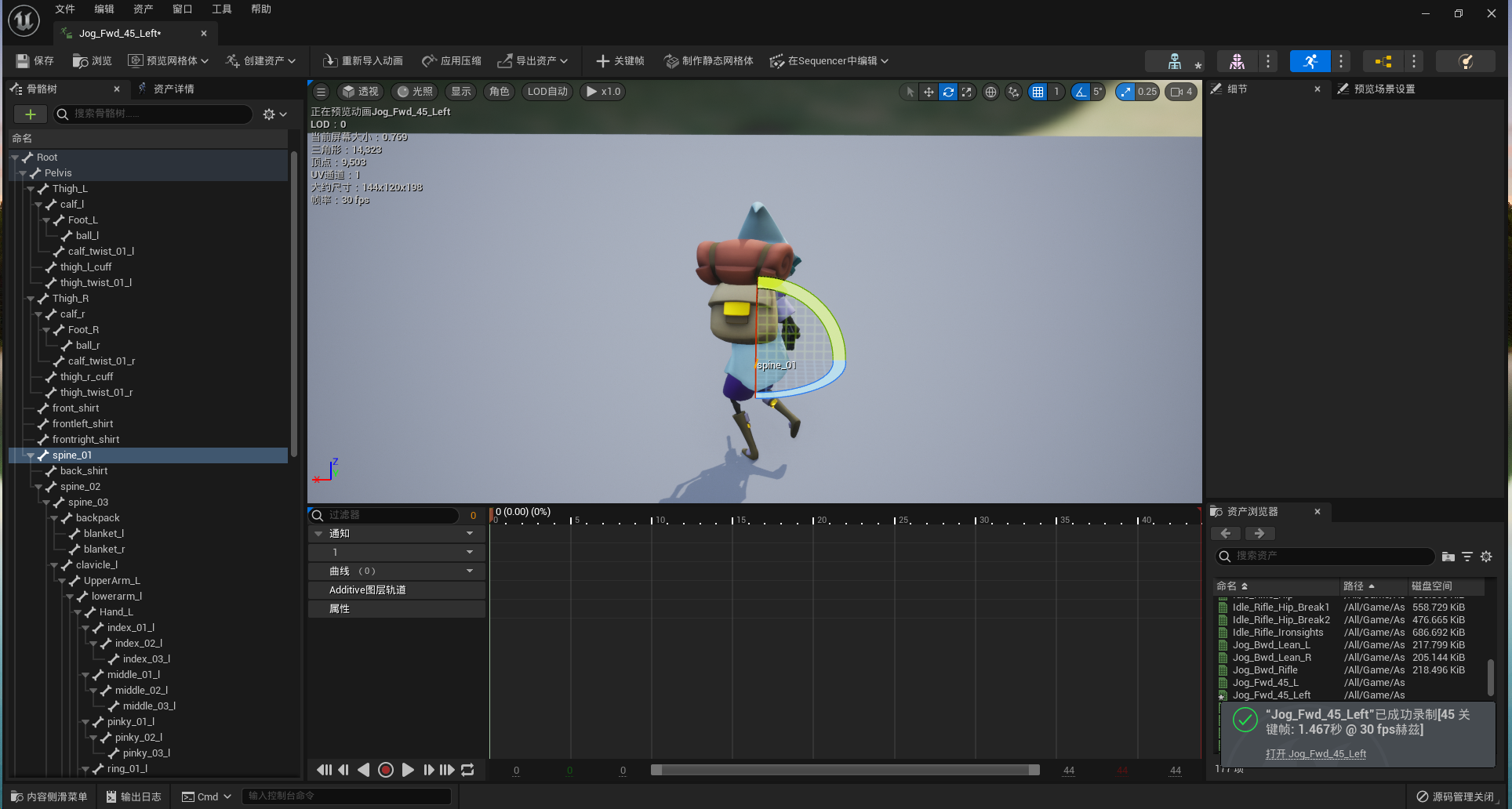The image size is (1512, 809).
Task: Open skeleton tree settings gear
Action: (x=274, y=114)
